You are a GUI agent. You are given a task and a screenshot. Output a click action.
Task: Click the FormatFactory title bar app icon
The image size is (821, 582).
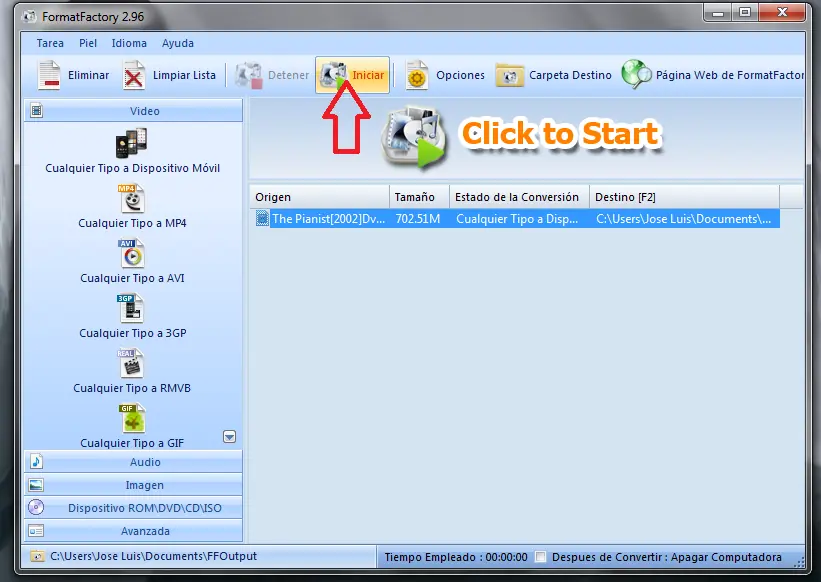tap(30, 17)
